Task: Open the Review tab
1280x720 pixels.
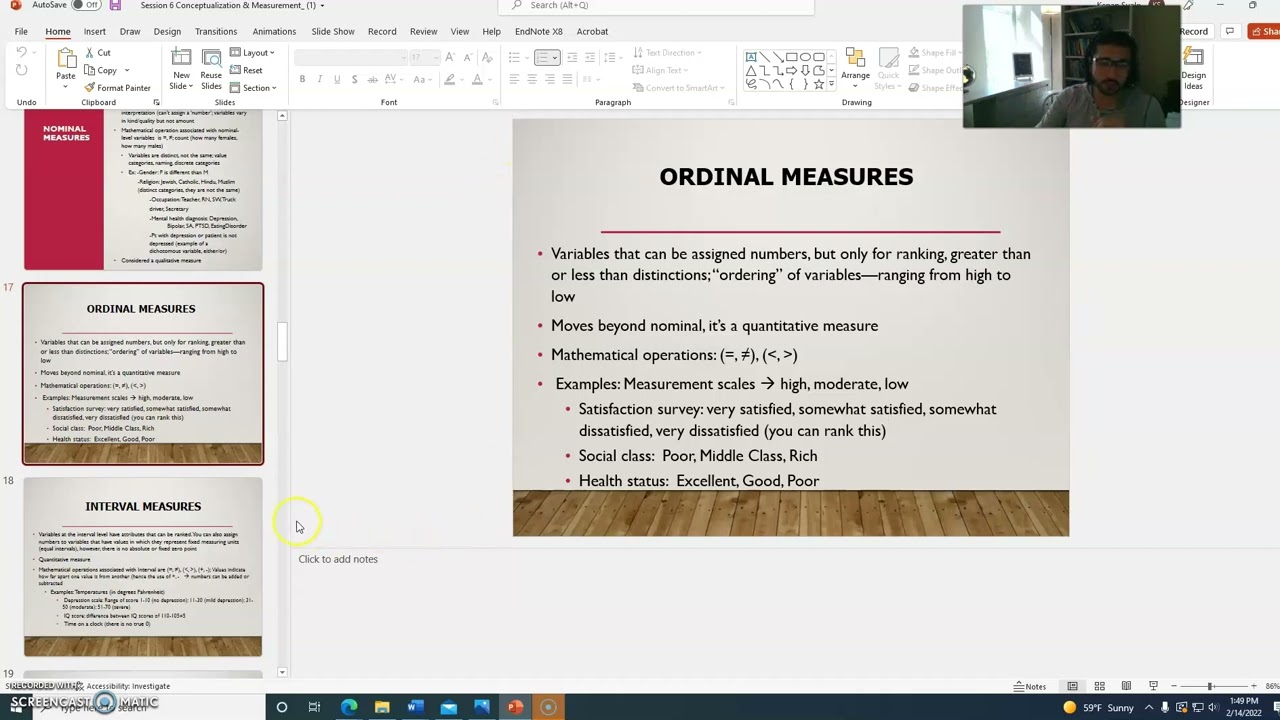Action: point(423,31)
